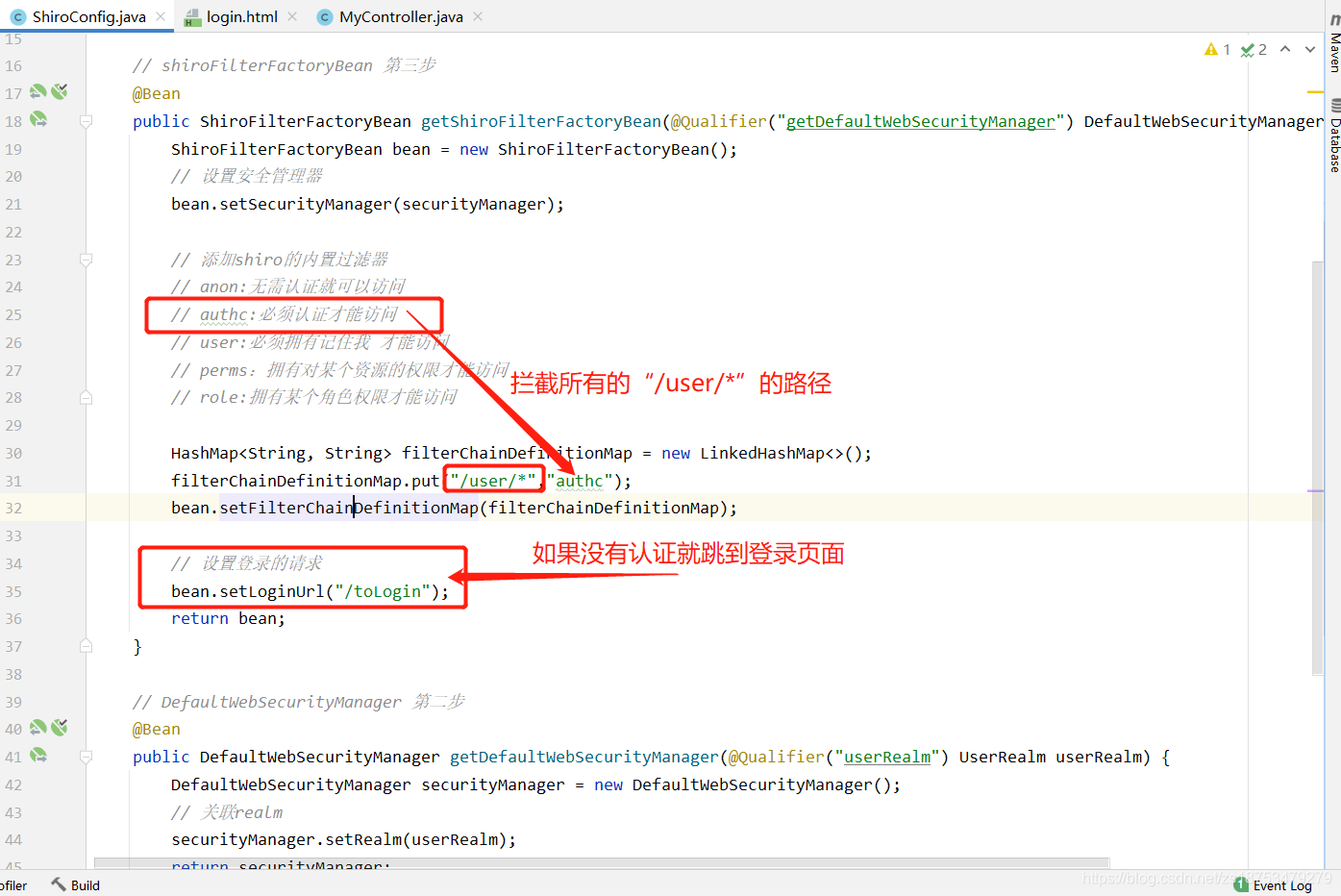Click the horizontal editor scrollbar
The width and height of the screenshot is (1341, 896).
click(602, 863)
